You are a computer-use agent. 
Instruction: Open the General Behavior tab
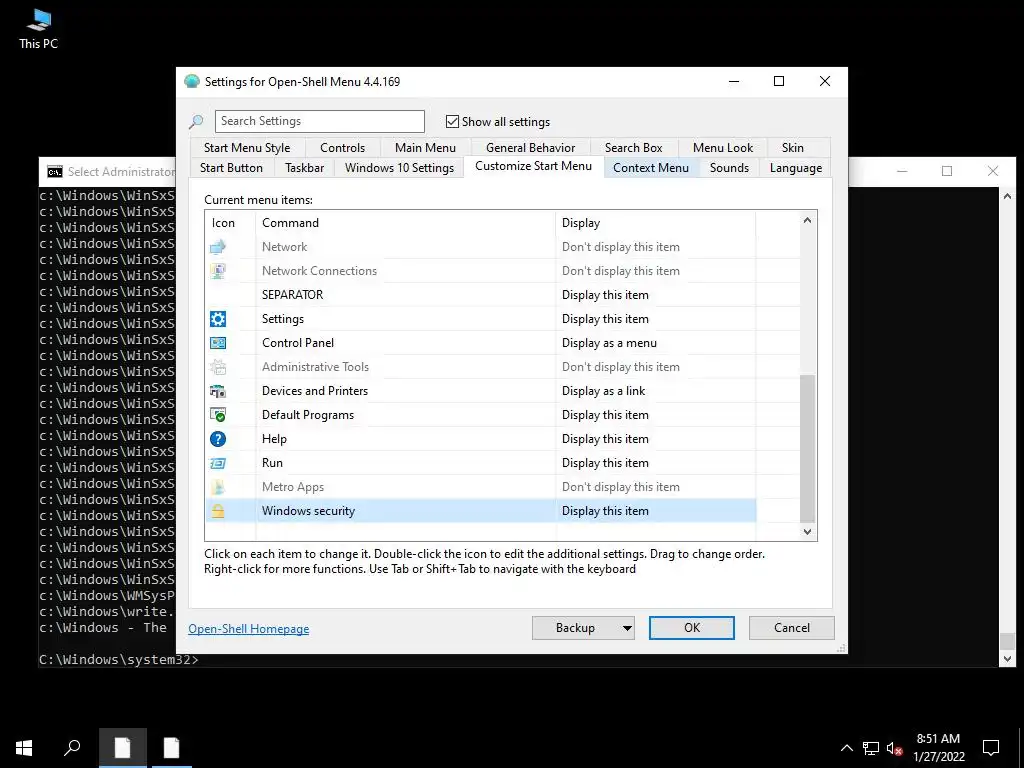[x=530, y=148]
